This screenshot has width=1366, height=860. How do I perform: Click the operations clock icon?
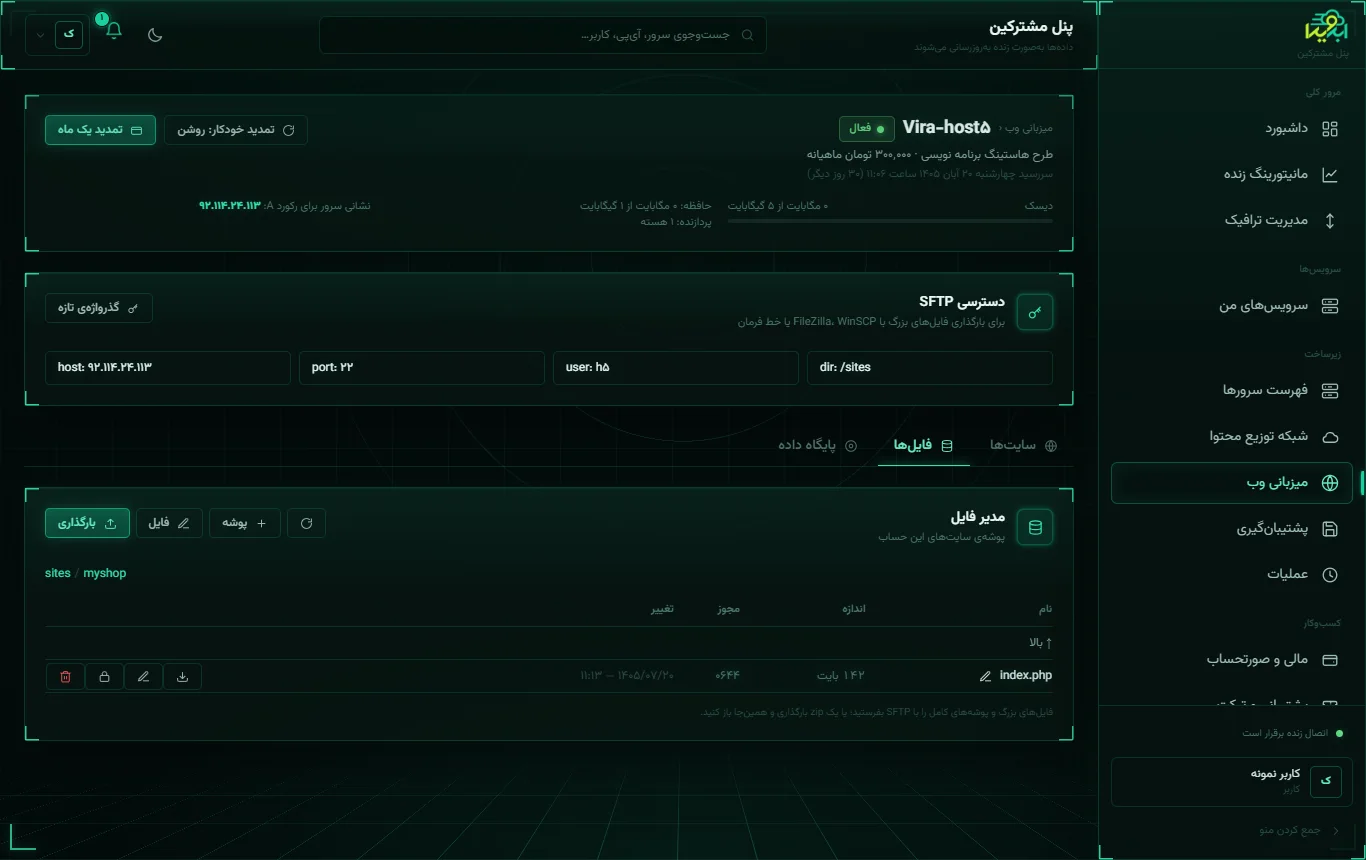click(1330, 575)
